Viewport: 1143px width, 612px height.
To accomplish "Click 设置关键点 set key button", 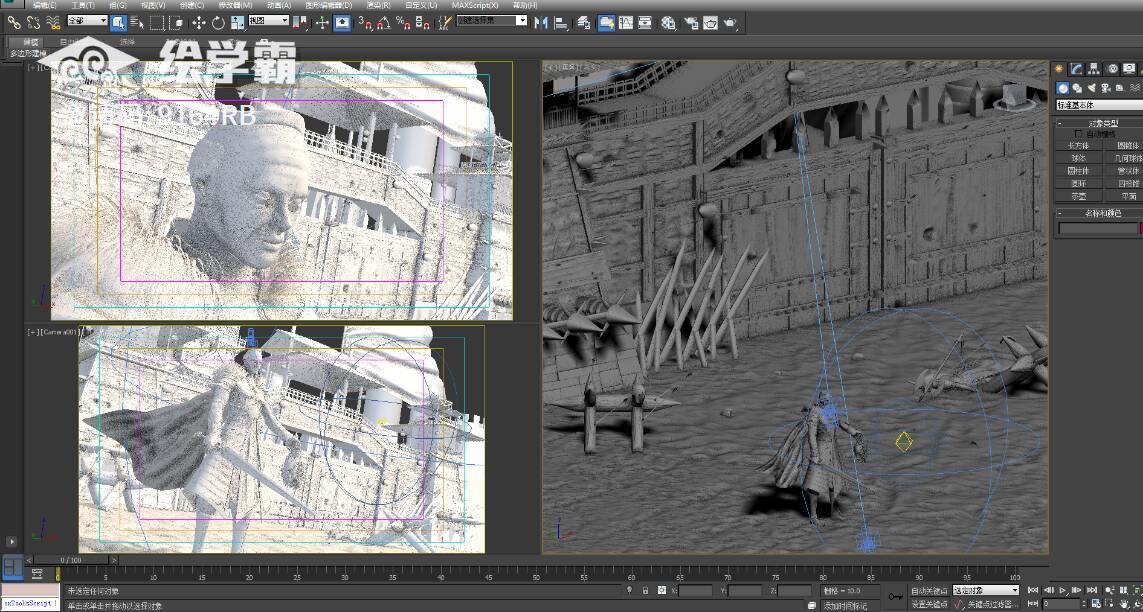I will pyautogui.click(x=929, y=604).
